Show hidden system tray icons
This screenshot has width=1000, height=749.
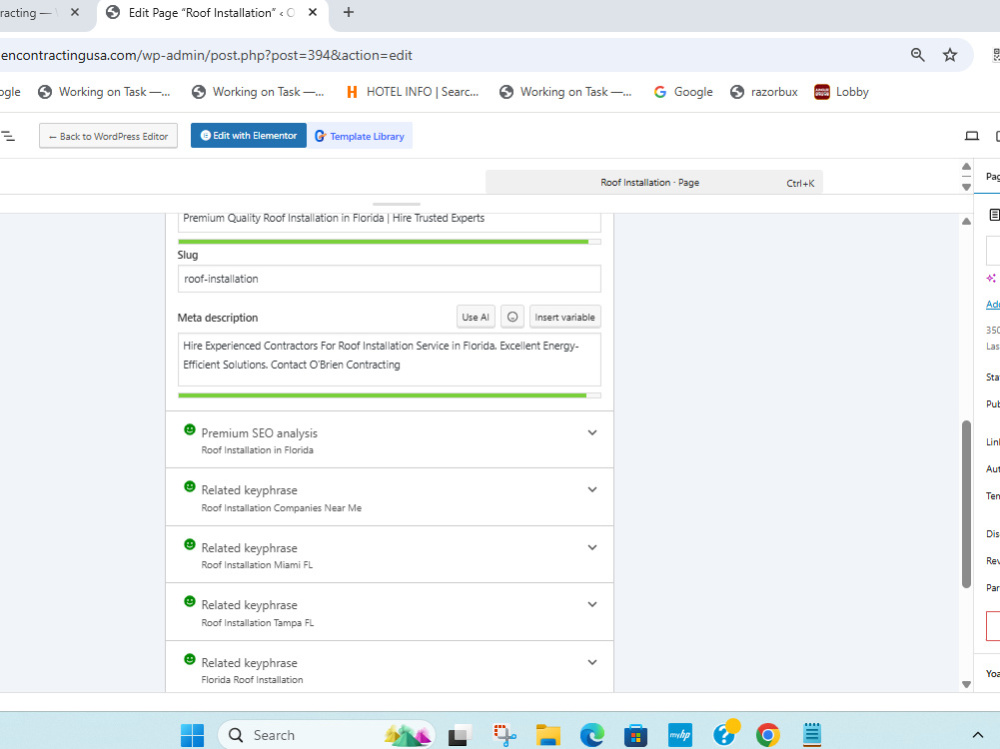(977, 735)
